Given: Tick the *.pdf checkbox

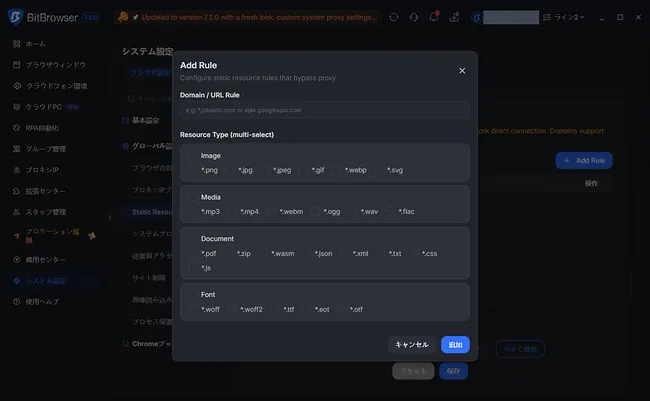Looking at the screenshot, I should (x=193, y=253).
